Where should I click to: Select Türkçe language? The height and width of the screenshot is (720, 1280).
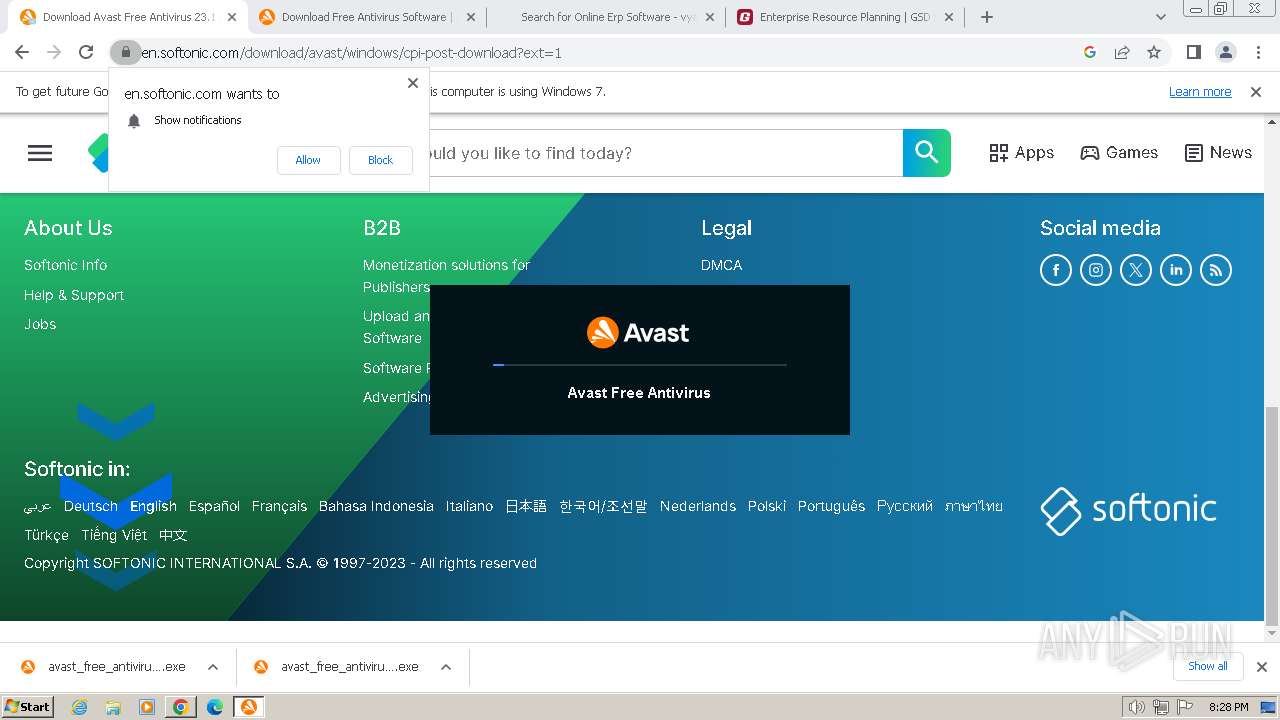click(46, 535)
